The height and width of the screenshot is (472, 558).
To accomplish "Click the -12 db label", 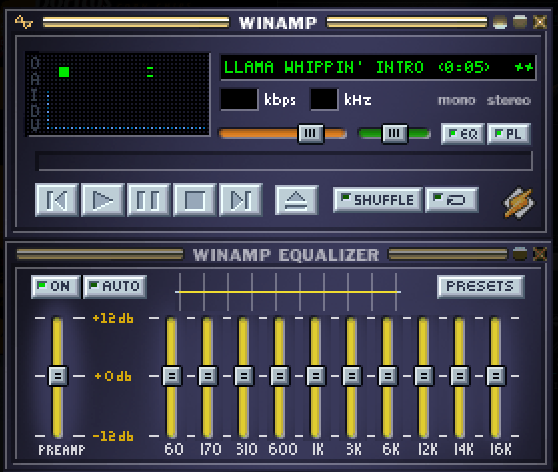I will pyautogui.click(x=113, y=436).
